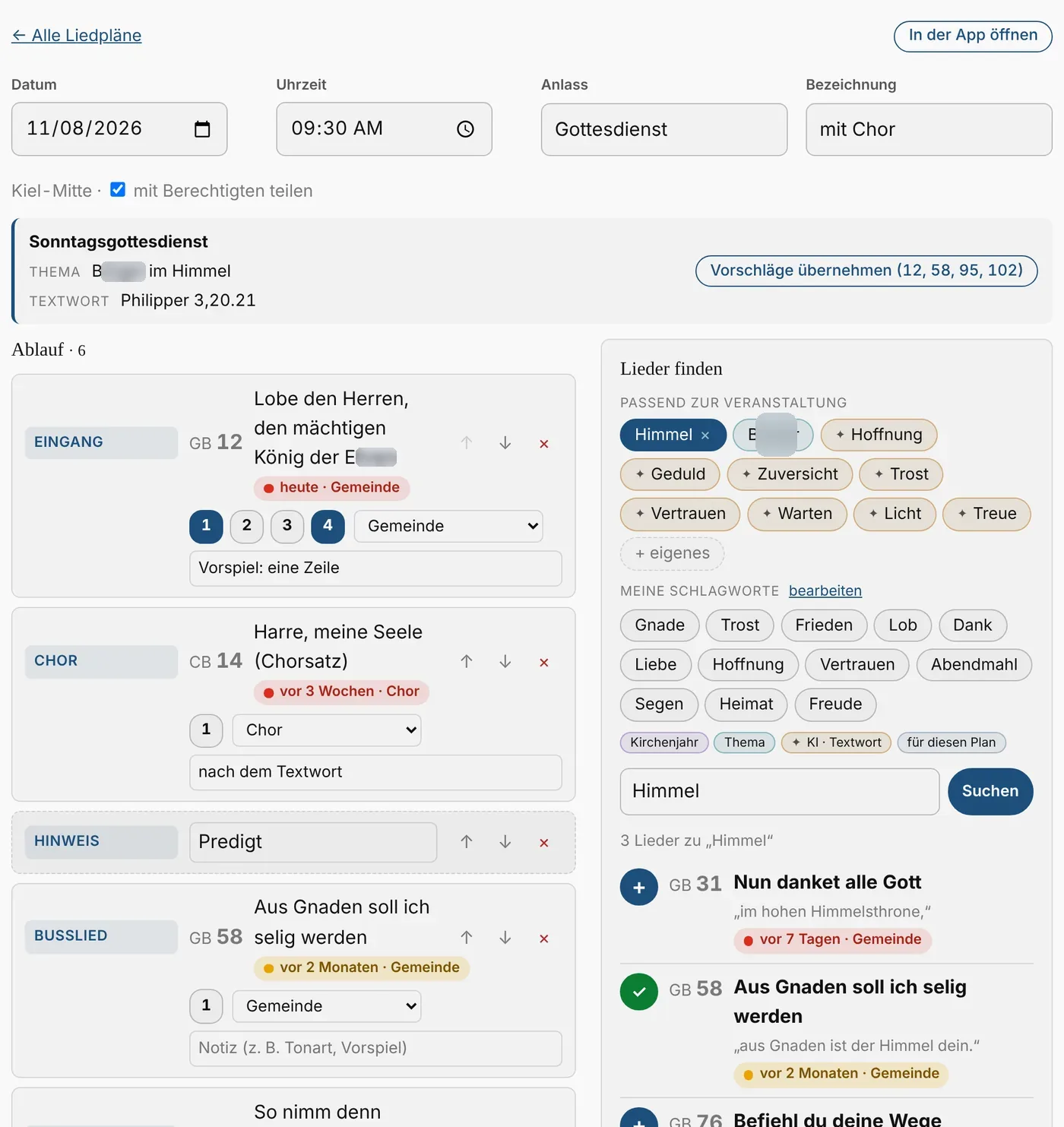Toggle verse 1 of Lobe den Herren
This screenshot has height=1127, width=1064.
point(206,526)
